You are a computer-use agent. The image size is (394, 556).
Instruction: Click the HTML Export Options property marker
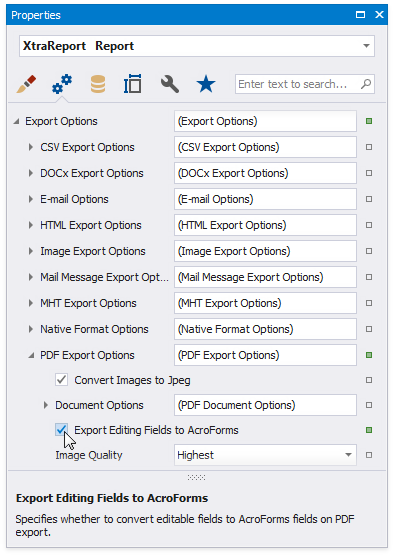click(369, 225)
